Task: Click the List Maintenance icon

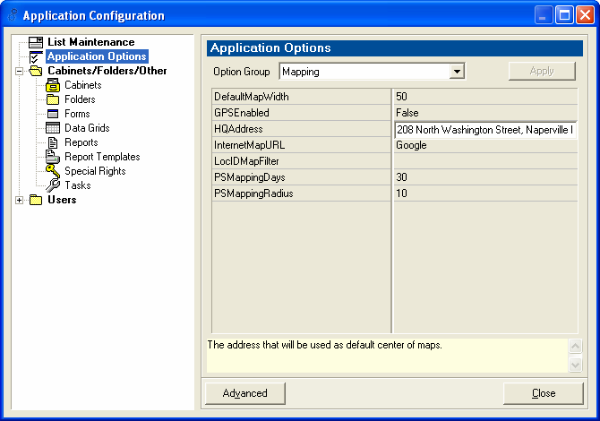Action: pyautogui.click(x=36, y=42)
